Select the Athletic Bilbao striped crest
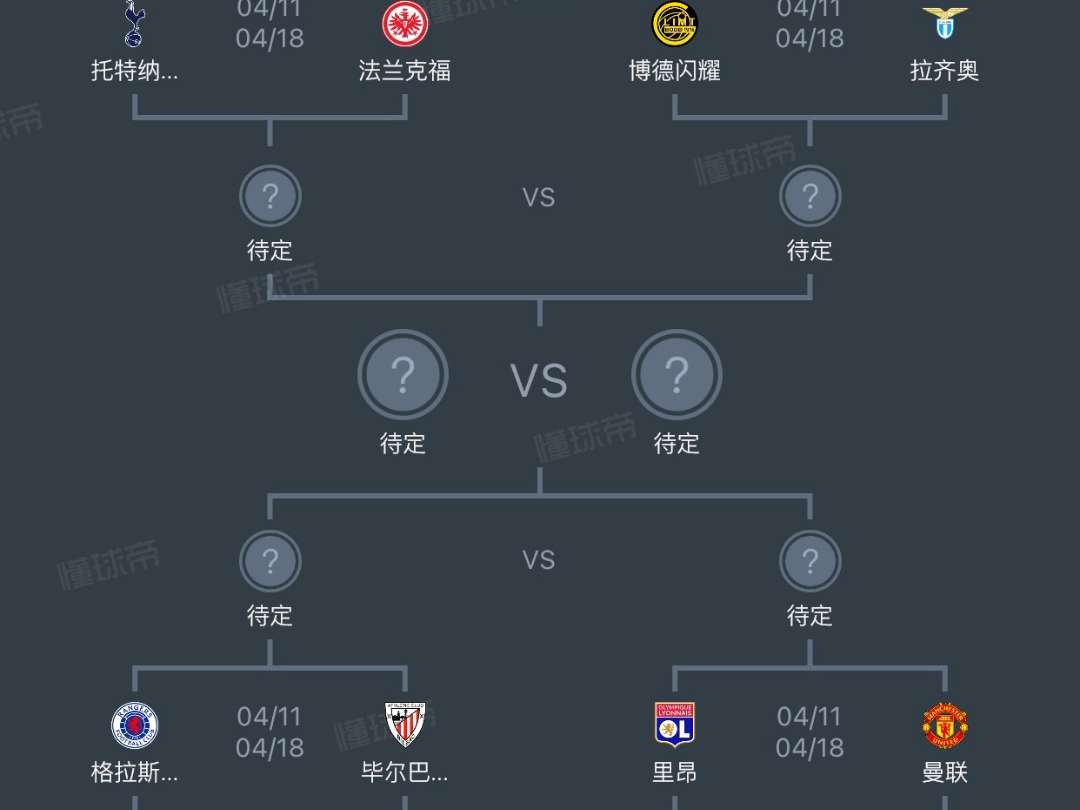 [x=404, y=726]
